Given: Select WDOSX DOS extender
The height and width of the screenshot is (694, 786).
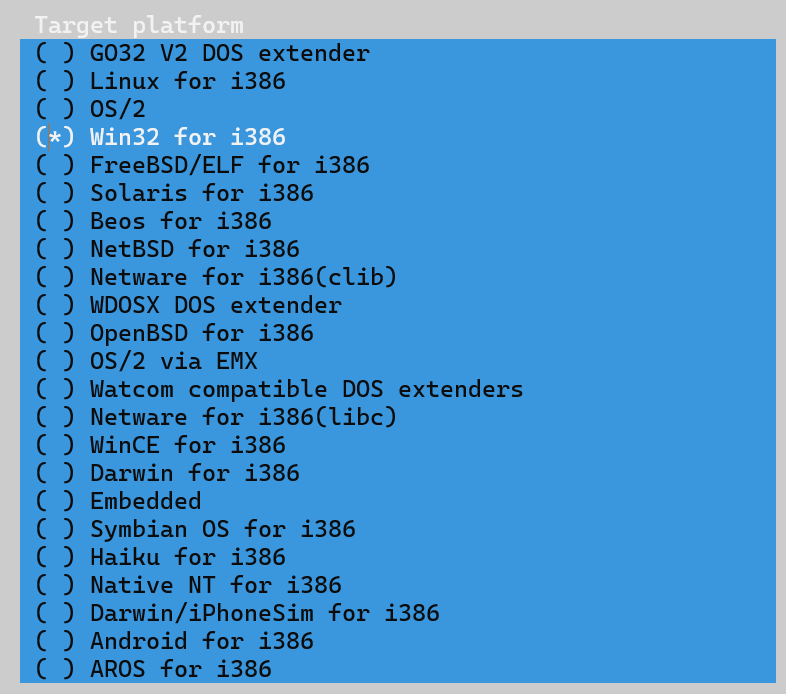Looking at the screenshot, I should [188, 305].
